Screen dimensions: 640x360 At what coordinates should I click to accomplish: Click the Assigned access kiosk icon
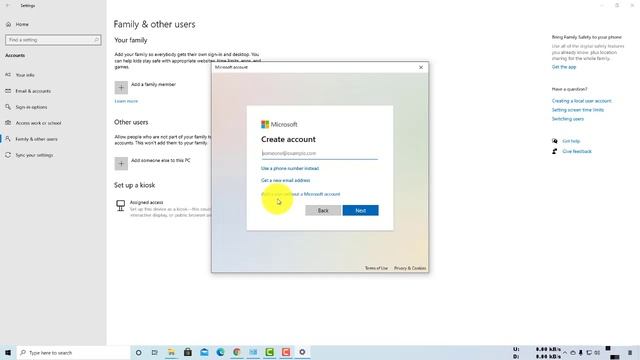[x=120, y=205]
